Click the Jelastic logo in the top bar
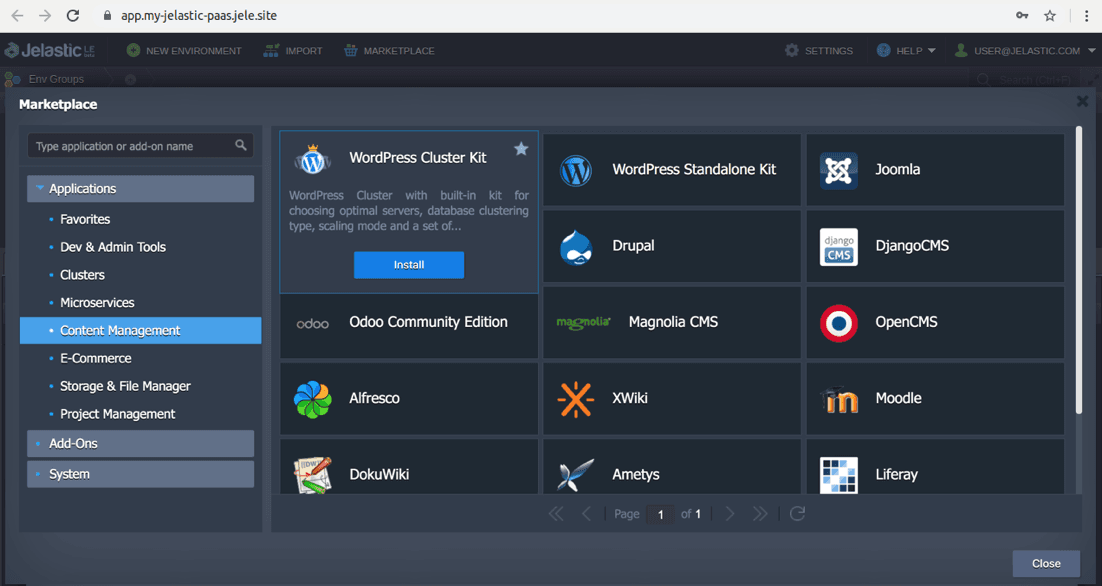1102x586 pixels. click(49, 51)
